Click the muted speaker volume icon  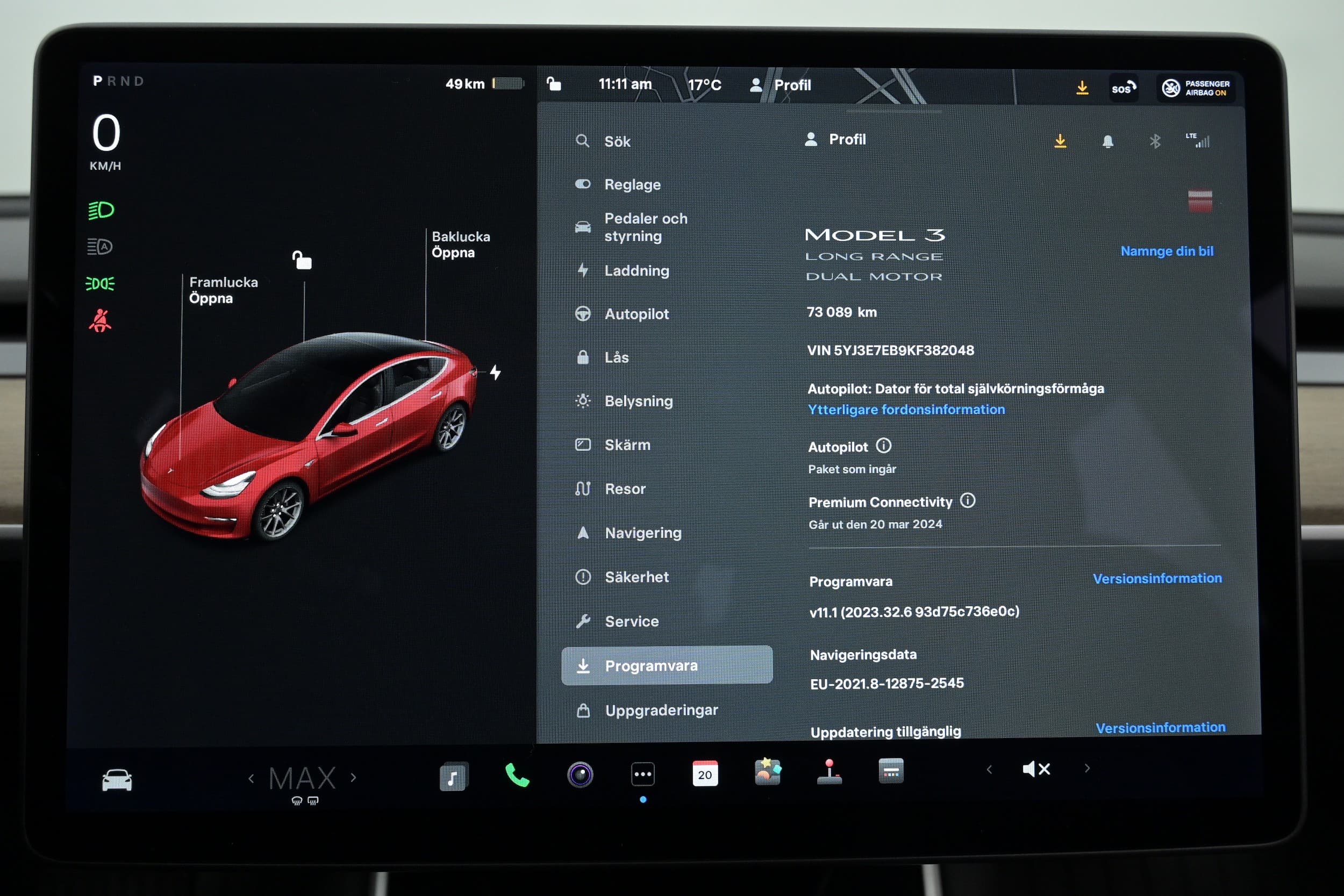(1036, 769)
